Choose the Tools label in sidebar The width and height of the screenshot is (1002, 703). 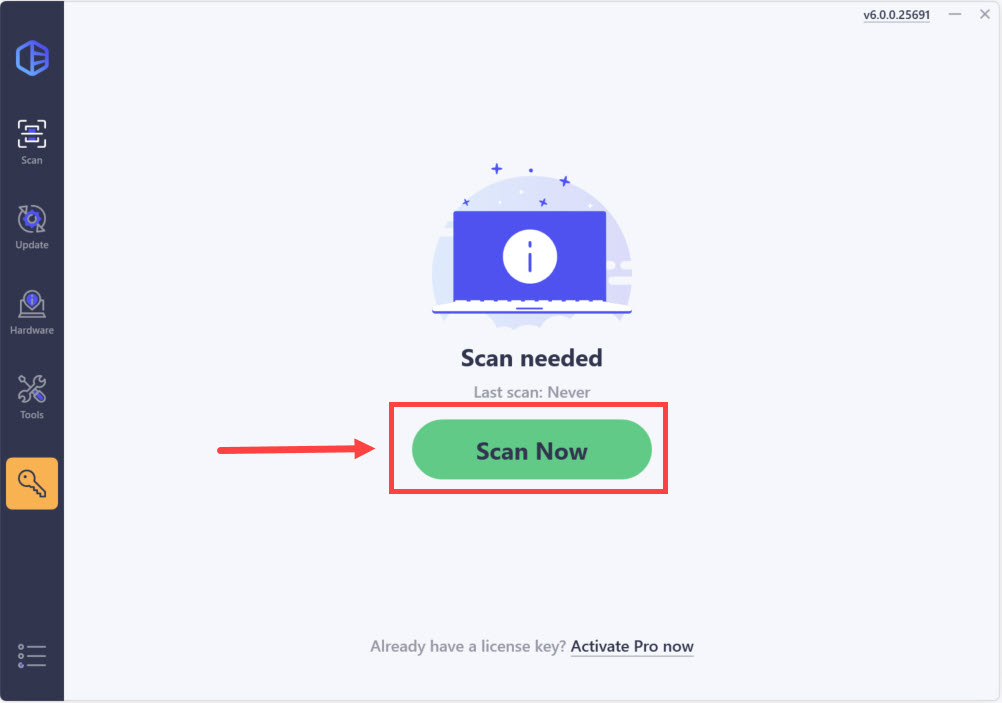coord(31,415)
